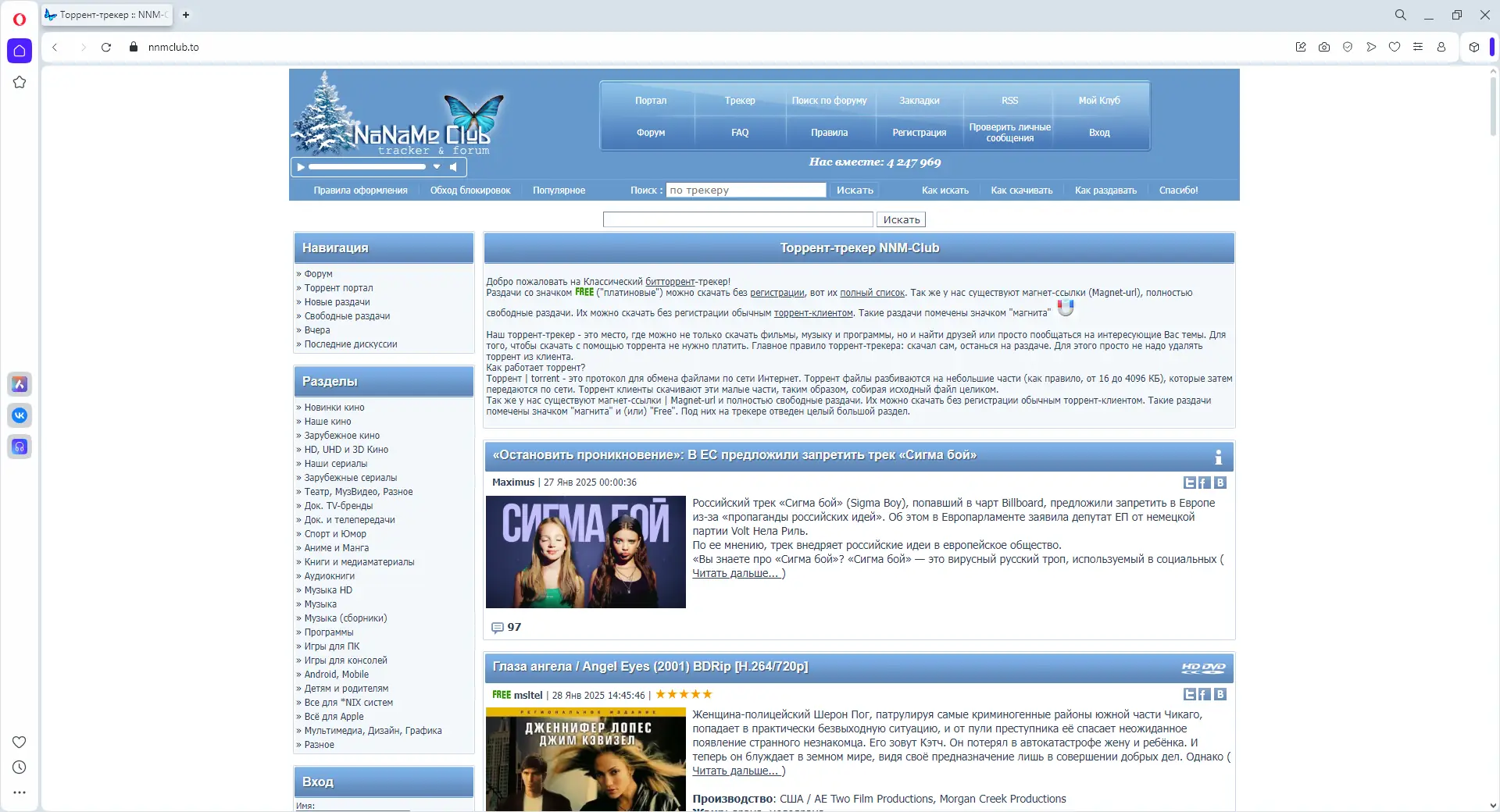The image size is (1500, 812).
Task: Open the Закладки menu item
Action: coord(920,101)
